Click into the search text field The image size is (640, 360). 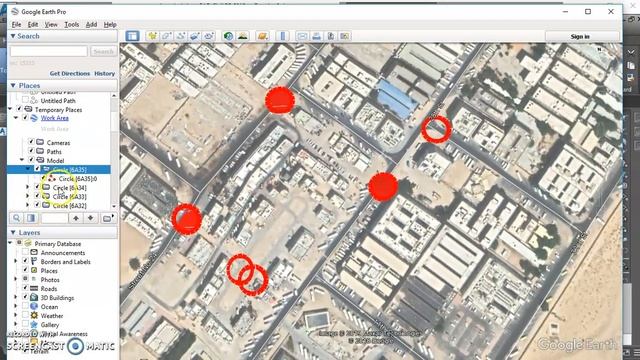pyautogui.click(x=49, y=51)
